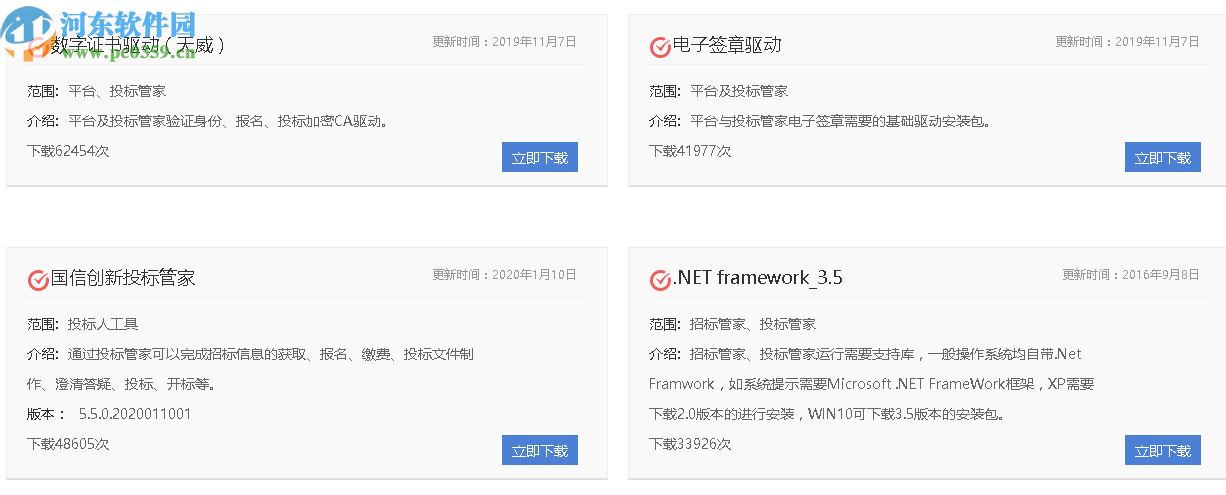Click the checkmark icon beside 国信创新投标管家
Screen dimensions: 1226x495
pos(38,280)
